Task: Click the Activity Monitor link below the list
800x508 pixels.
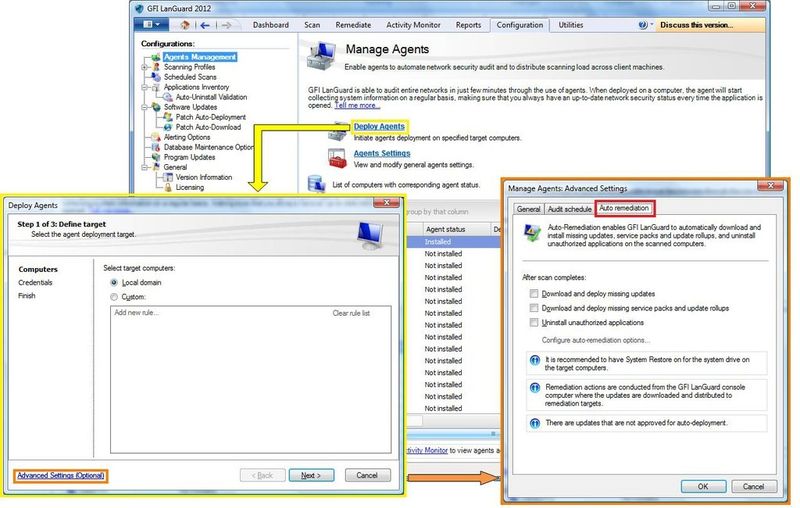Action: click(x=427, y=450)
